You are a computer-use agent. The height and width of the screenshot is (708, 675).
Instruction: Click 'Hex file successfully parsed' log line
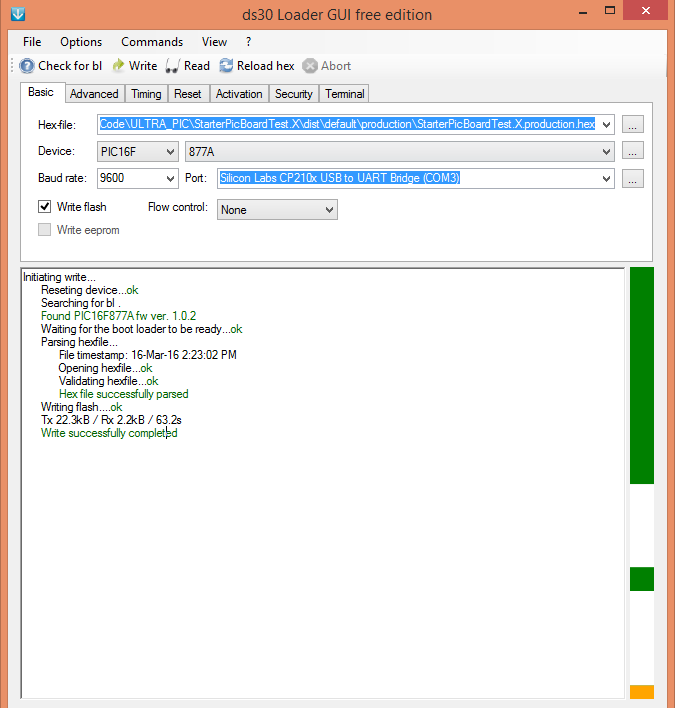pyautogui.click(x=124, y=394)
